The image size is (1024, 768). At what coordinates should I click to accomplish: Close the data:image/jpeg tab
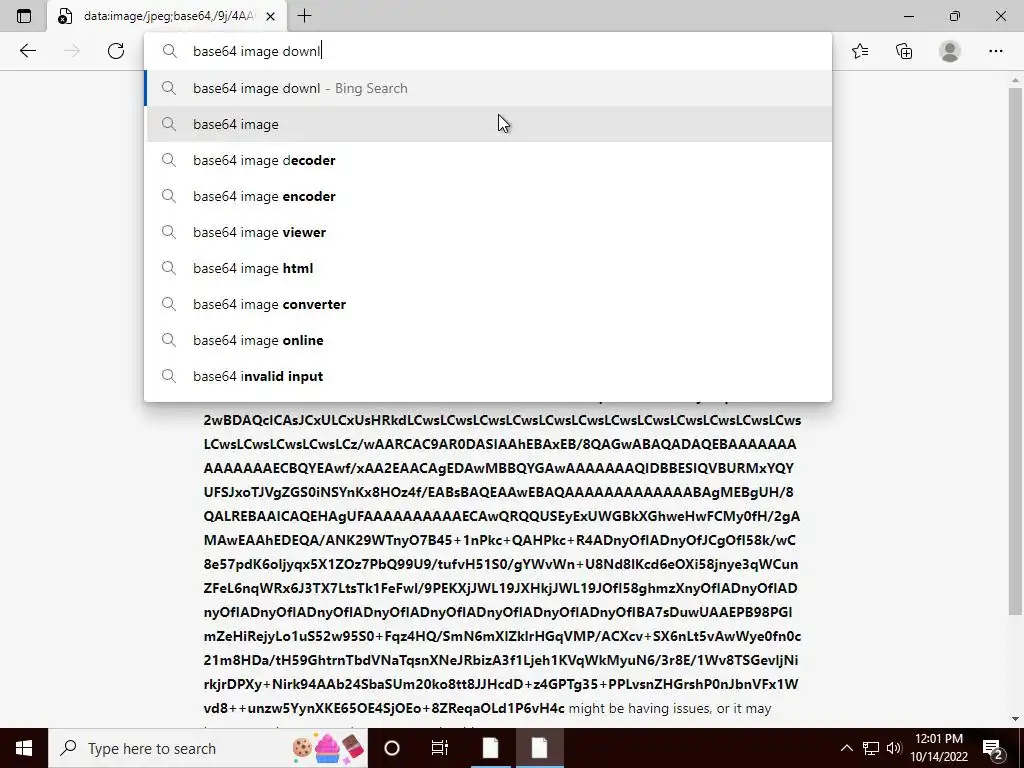[271, 16]
